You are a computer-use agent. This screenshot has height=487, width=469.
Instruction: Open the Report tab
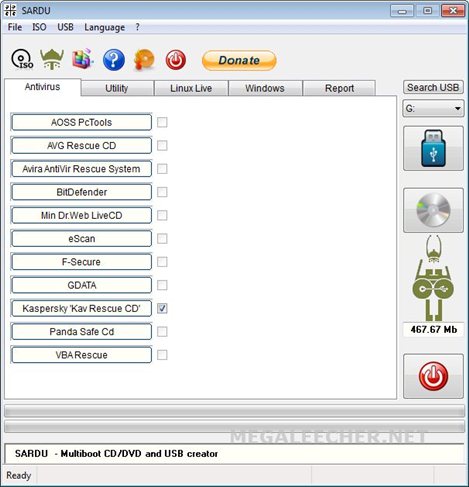click(339, 88)
